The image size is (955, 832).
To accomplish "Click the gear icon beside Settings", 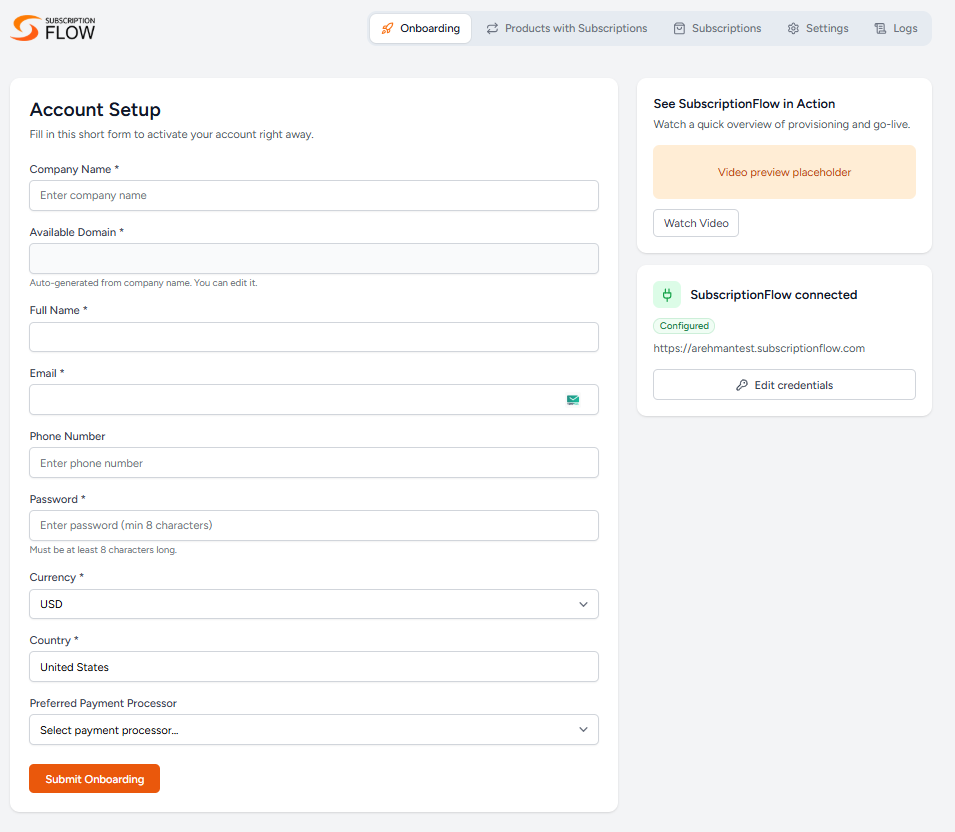I will coord(793,29).
